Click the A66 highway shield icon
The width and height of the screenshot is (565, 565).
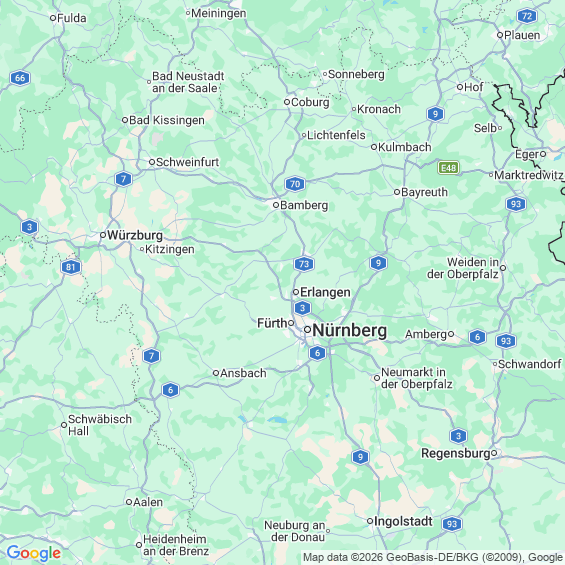[x=20, y=78]
